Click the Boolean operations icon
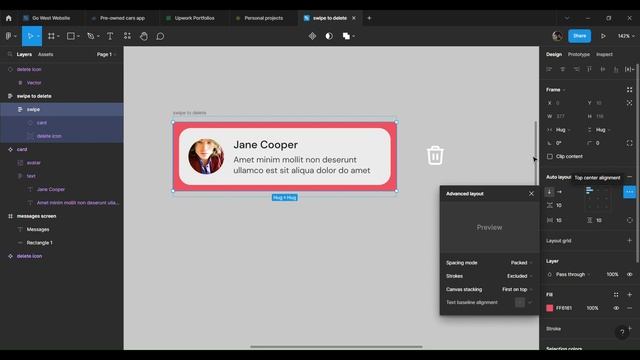This screenshot has width=640, height=360. click(x=346, y=36)
